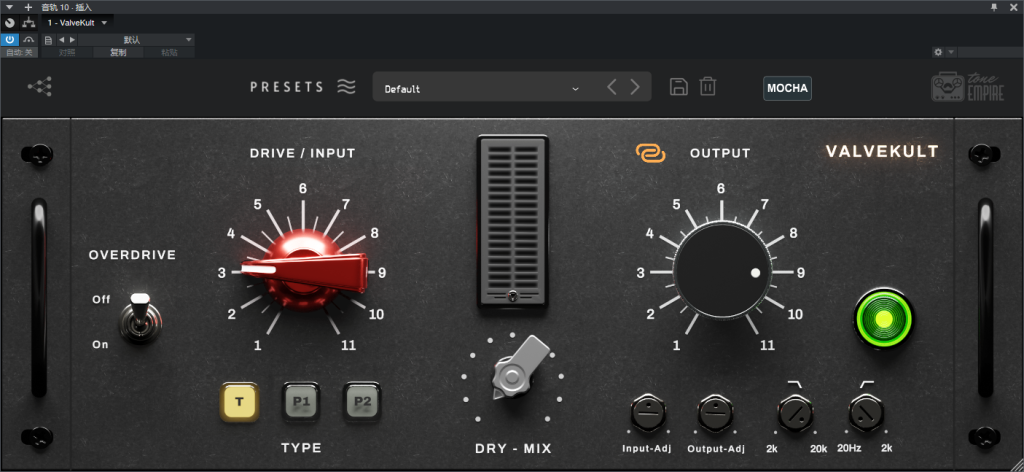Select type T button
This screenshot has height=472, width=1024.
pyautogui.click(x=239, y=401)
